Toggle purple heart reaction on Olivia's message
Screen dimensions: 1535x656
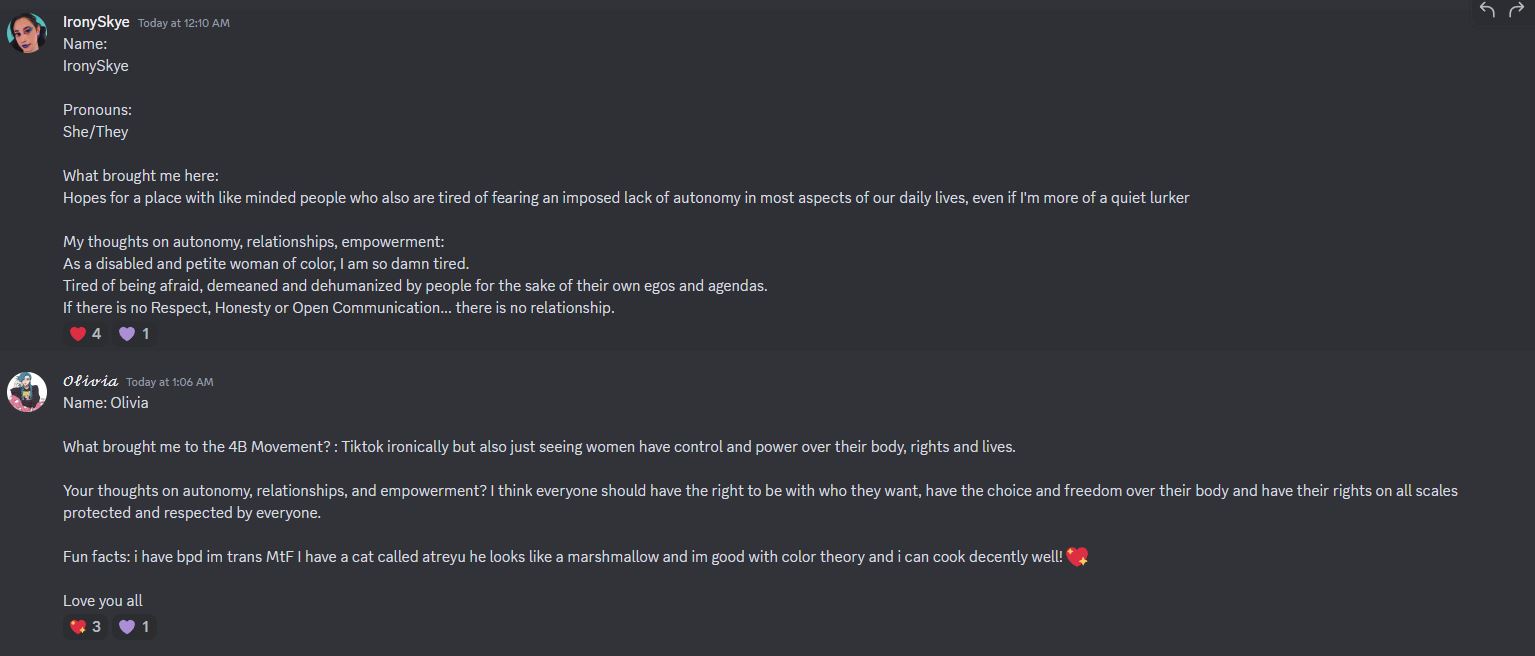click(134, 627)
